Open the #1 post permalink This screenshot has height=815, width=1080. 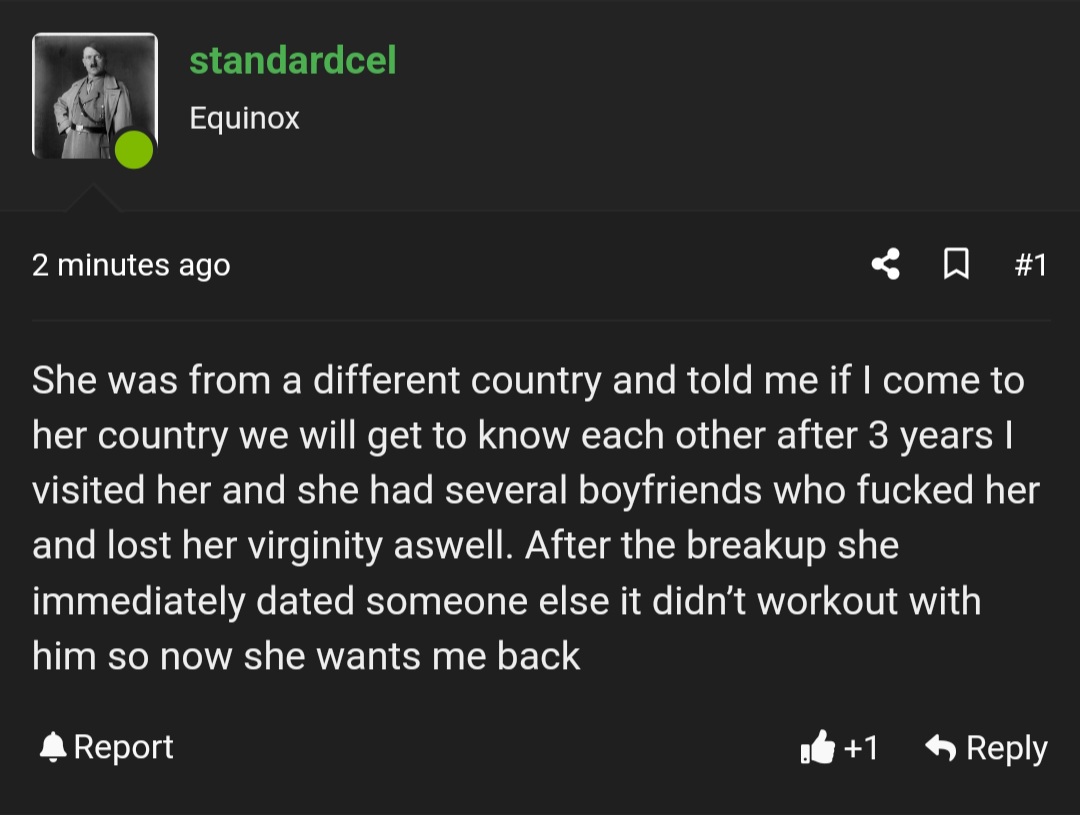point(1030,265)
